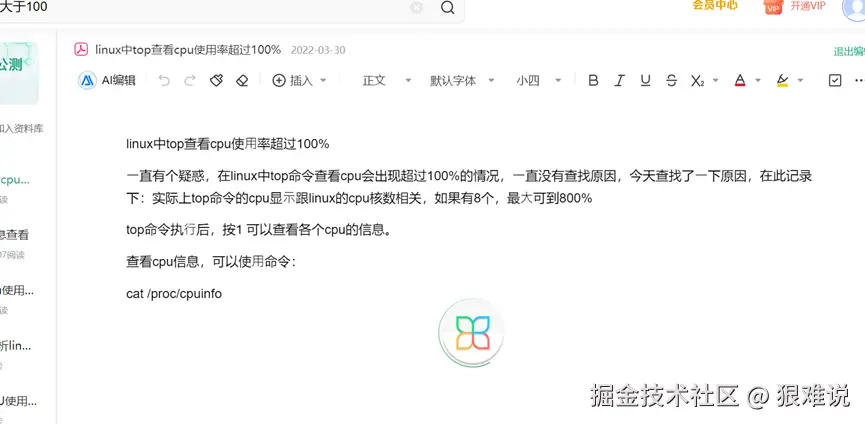The image size is (865, 424).
Task: Open the 正文 paragraph style dropdown
Action: coord(387,80)
